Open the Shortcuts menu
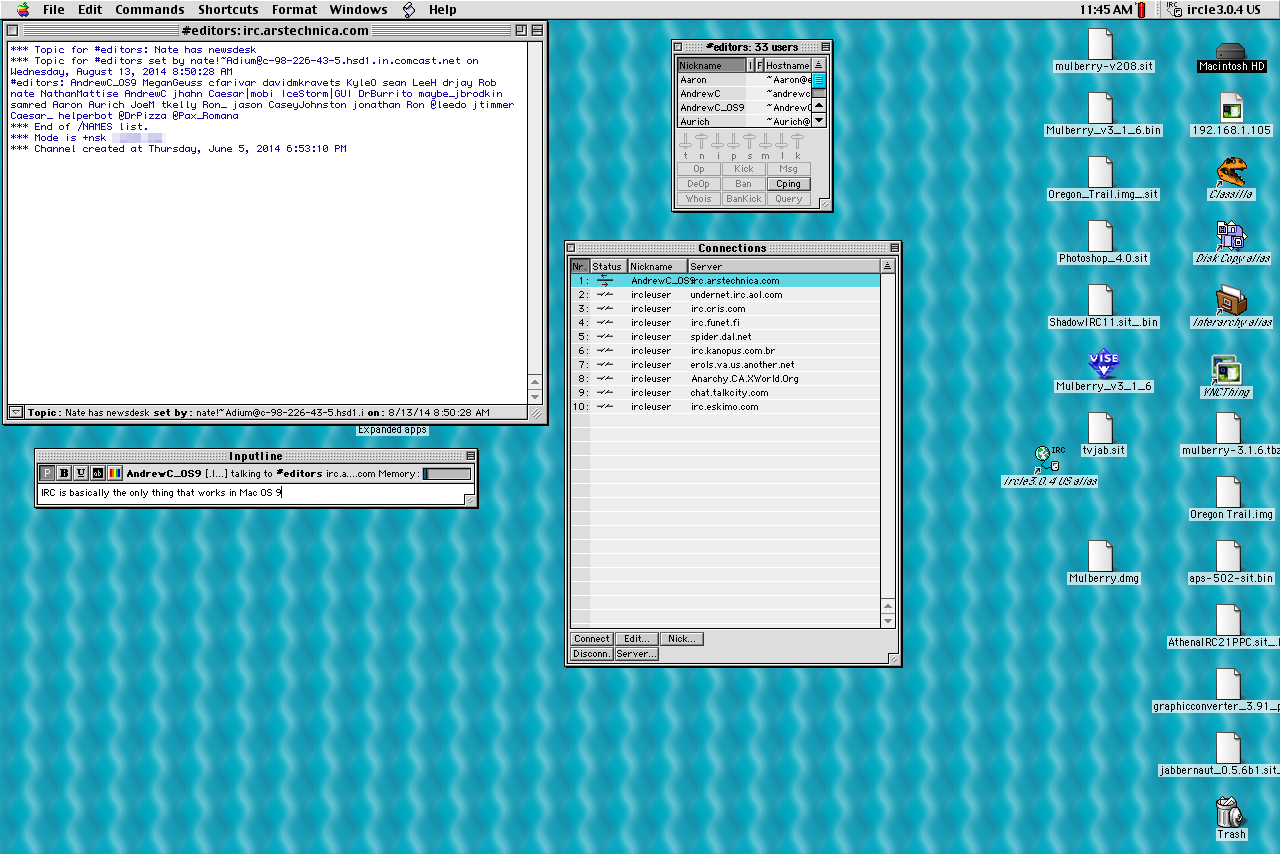Image resolution: width=1280 pixels, height=854 pixels. pyautogui.click(x=228, y=10)
